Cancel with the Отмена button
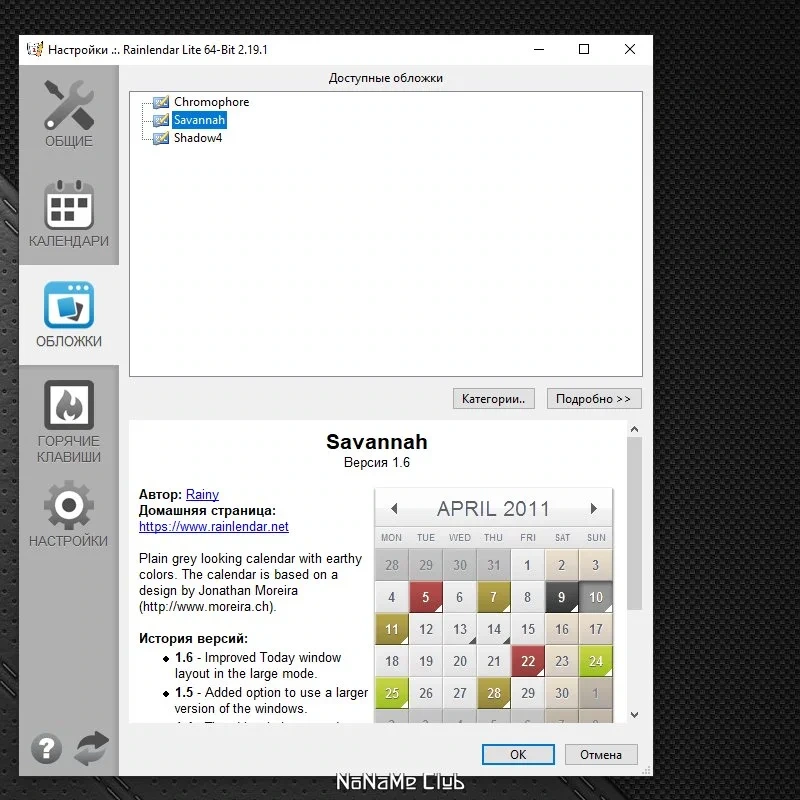Viewport: 800px width, 800px height. (x=601, y=754)
